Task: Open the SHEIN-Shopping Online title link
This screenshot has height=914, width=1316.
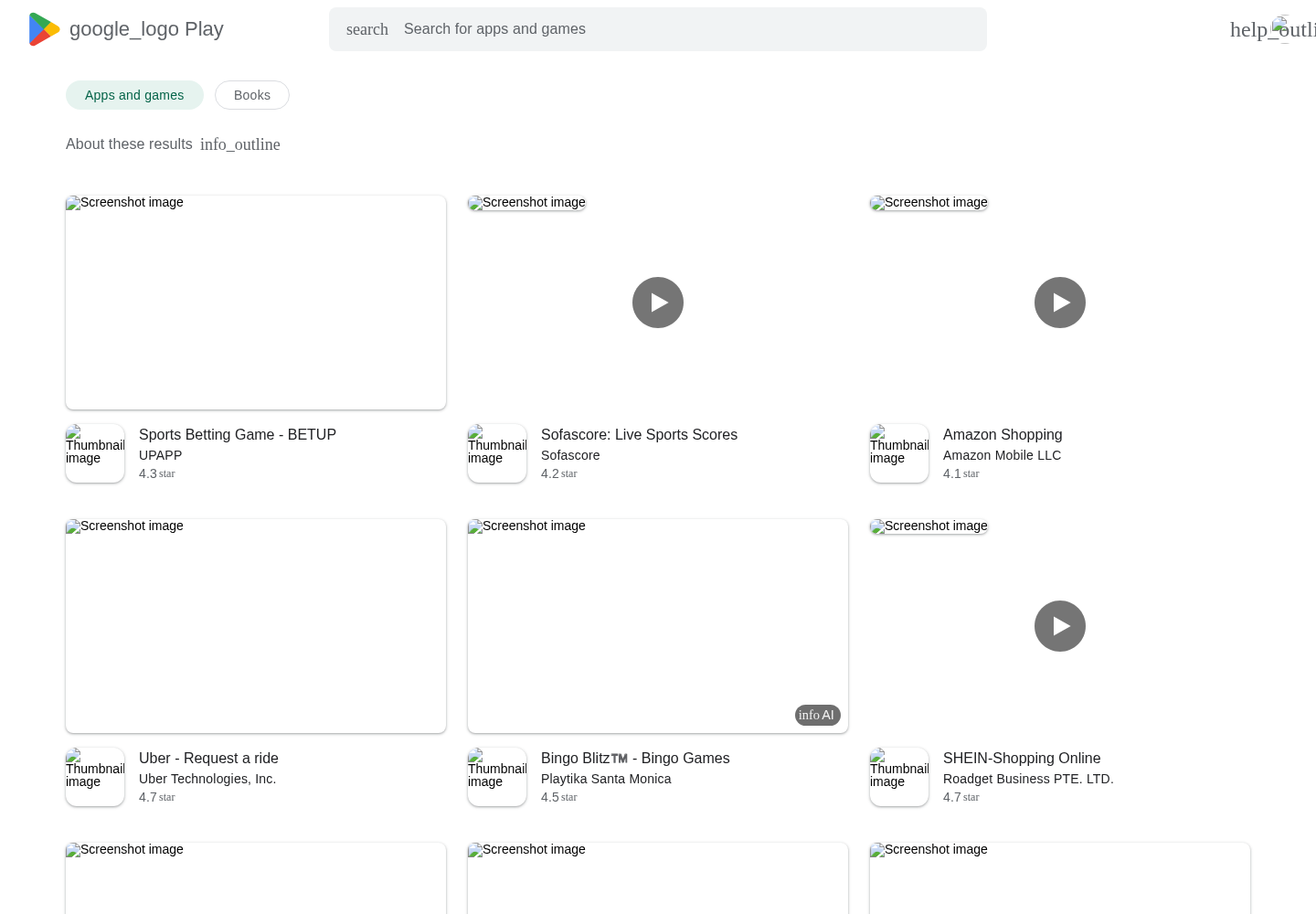Action: [x=1022, y=759]
